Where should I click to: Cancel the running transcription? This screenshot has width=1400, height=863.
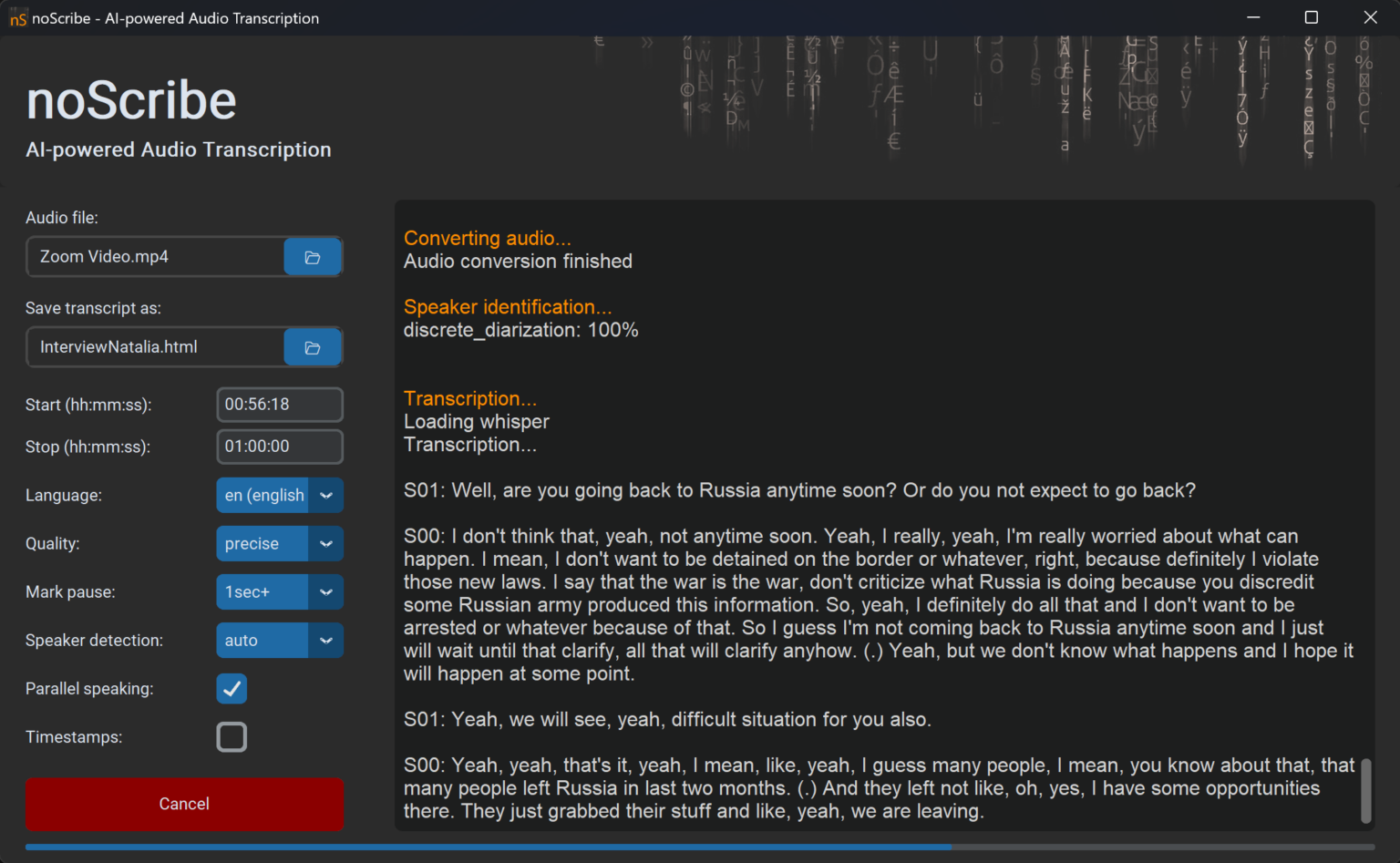point(184,804)
